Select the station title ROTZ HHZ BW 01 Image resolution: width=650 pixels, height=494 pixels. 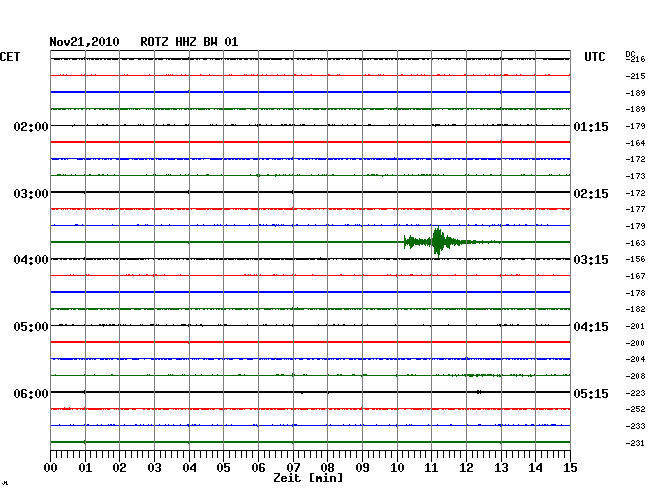(x=189, y=42)
